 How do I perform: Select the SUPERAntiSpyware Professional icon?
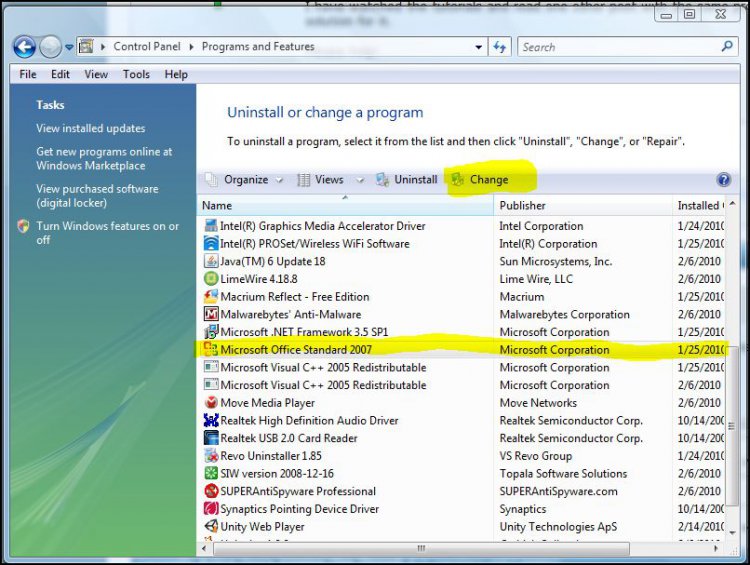click(210, 491)
